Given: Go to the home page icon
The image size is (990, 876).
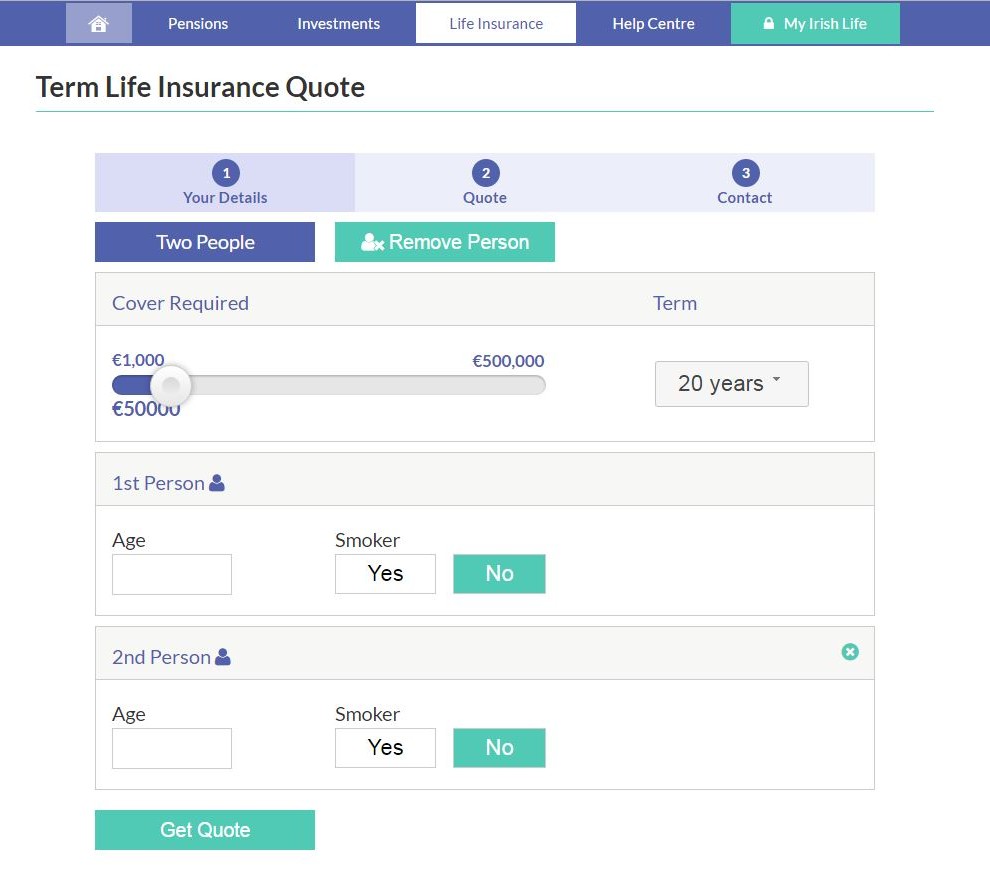Looking at the screenshot, I should click(98, 24).
